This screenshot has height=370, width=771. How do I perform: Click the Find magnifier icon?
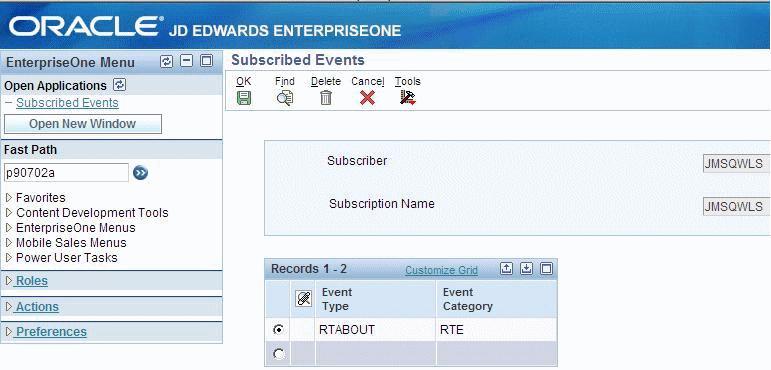click(x=285, y=98)
